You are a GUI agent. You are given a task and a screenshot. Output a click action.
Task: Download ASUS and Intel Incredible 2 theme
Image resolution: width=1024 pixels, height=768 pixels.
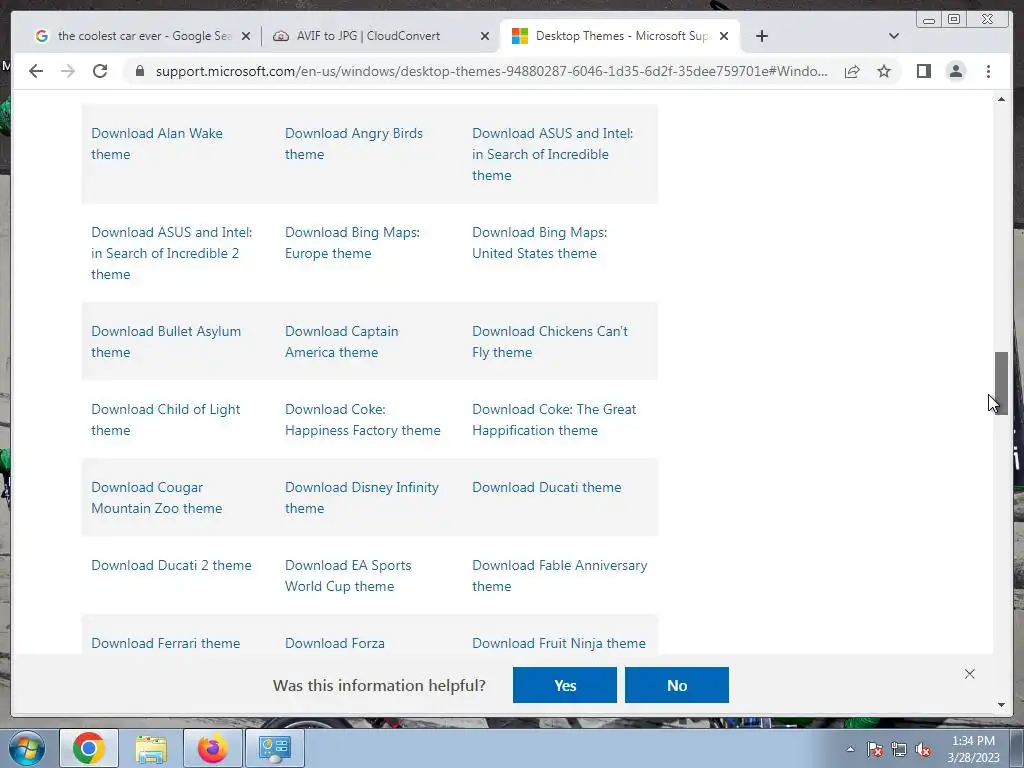coord(171,253)
